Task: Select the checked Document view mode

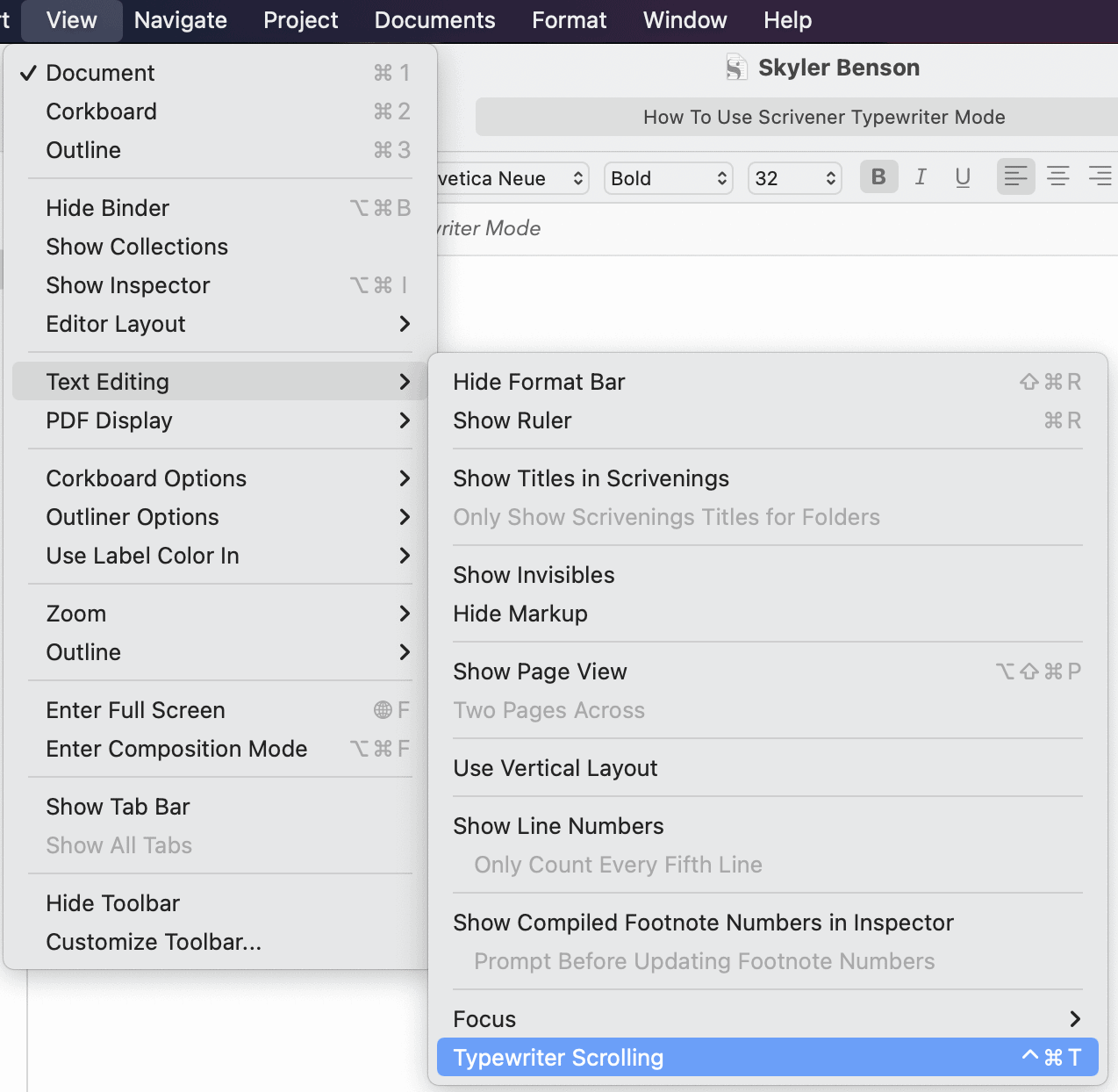Action: tap(220, 73)
